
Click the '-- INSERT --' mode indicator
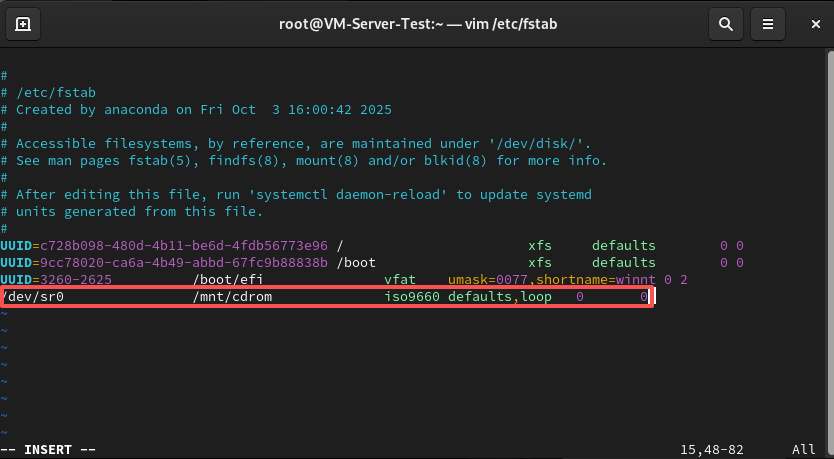[x=48, y=450]
